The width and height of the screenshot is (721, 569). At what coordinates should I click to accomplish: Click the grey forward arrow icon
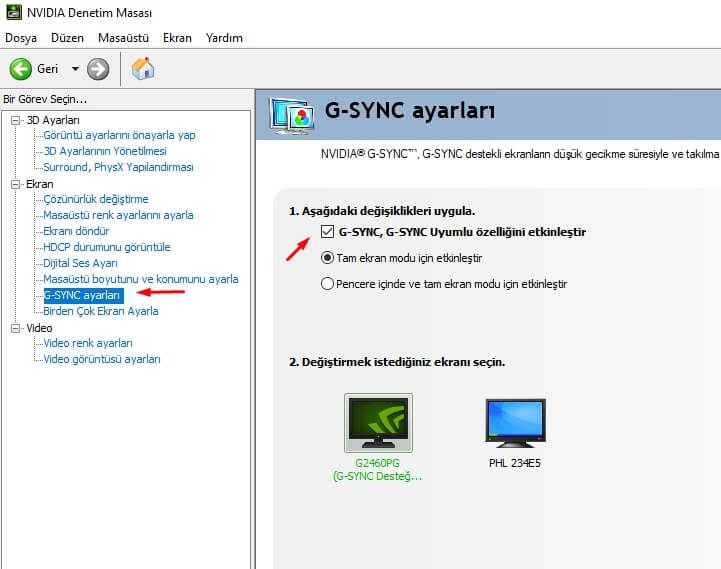98,69
